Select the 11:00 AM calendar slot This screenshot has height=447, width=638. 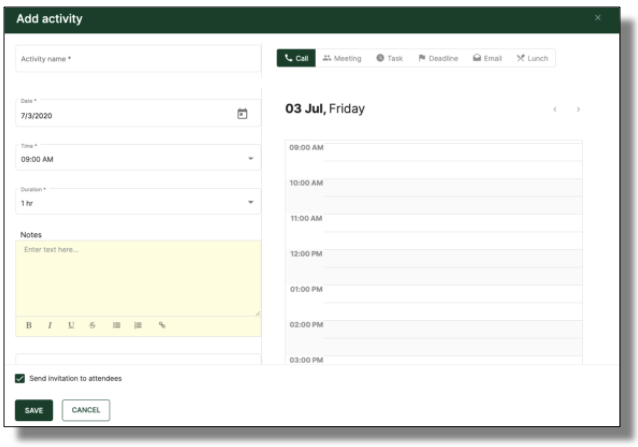(x=452, y=232)
